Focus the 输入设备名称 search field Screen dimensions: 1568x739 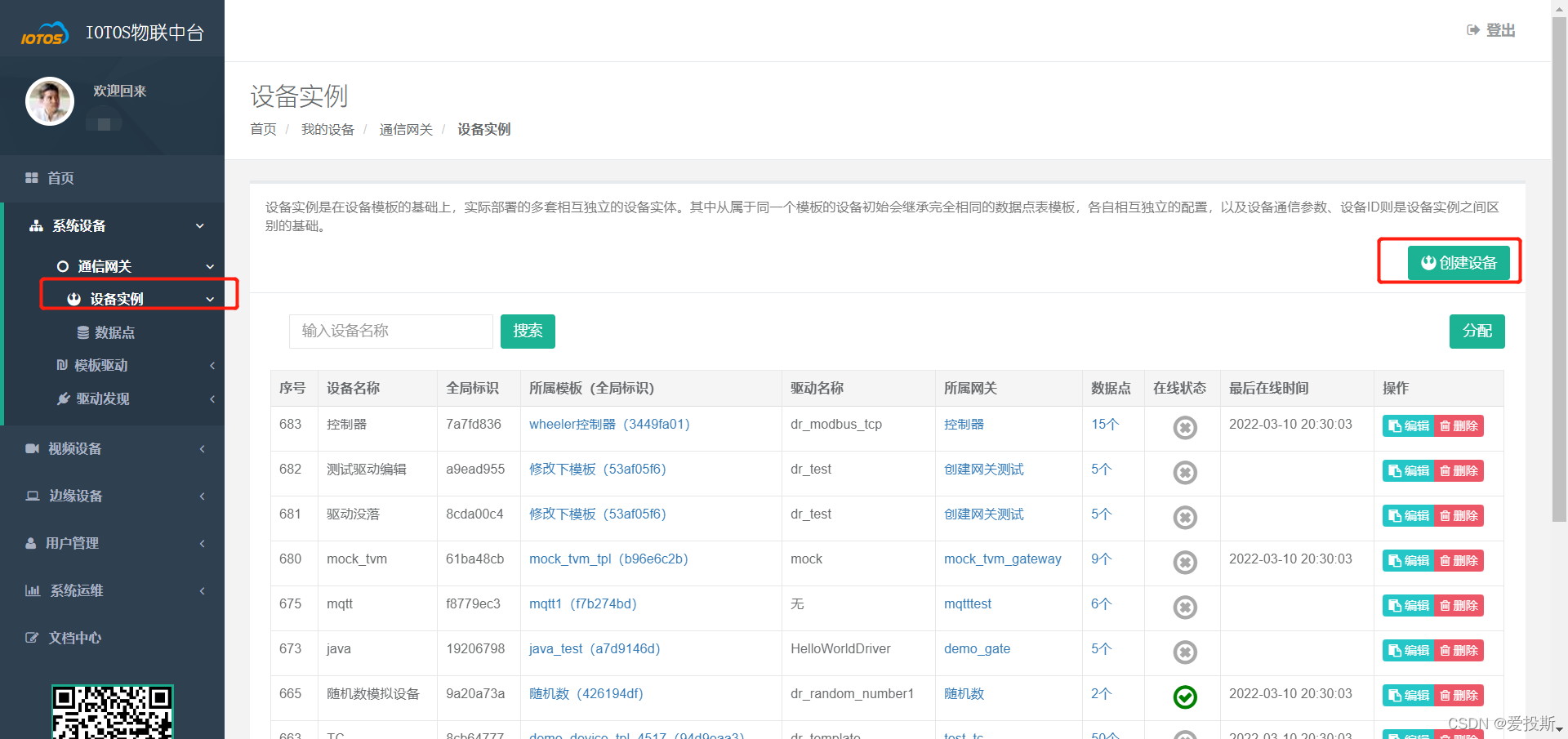(390, 332)
